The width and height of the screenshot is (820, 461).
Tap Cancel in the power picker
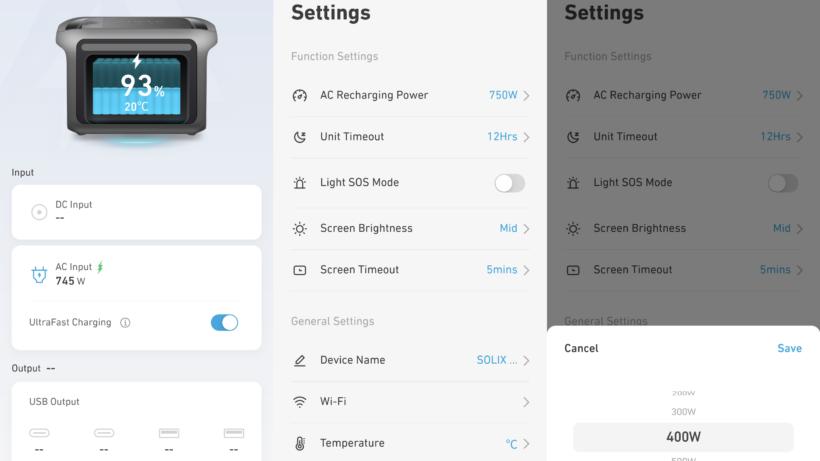[581, 348]
